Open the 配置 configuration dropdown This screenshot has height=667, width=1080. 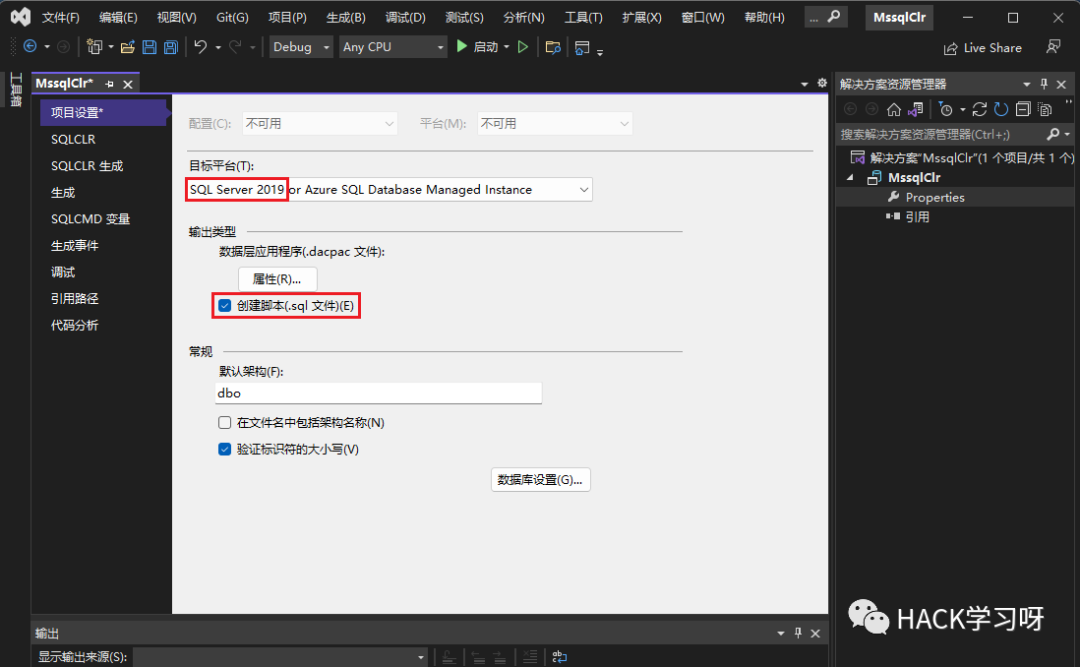point(320,123)
